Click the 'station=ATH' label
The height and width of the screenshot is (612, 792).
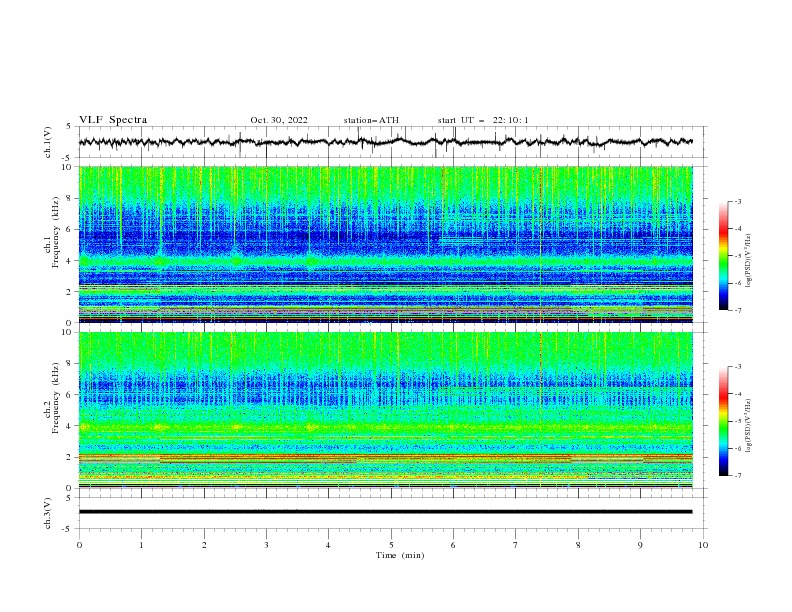371,120
